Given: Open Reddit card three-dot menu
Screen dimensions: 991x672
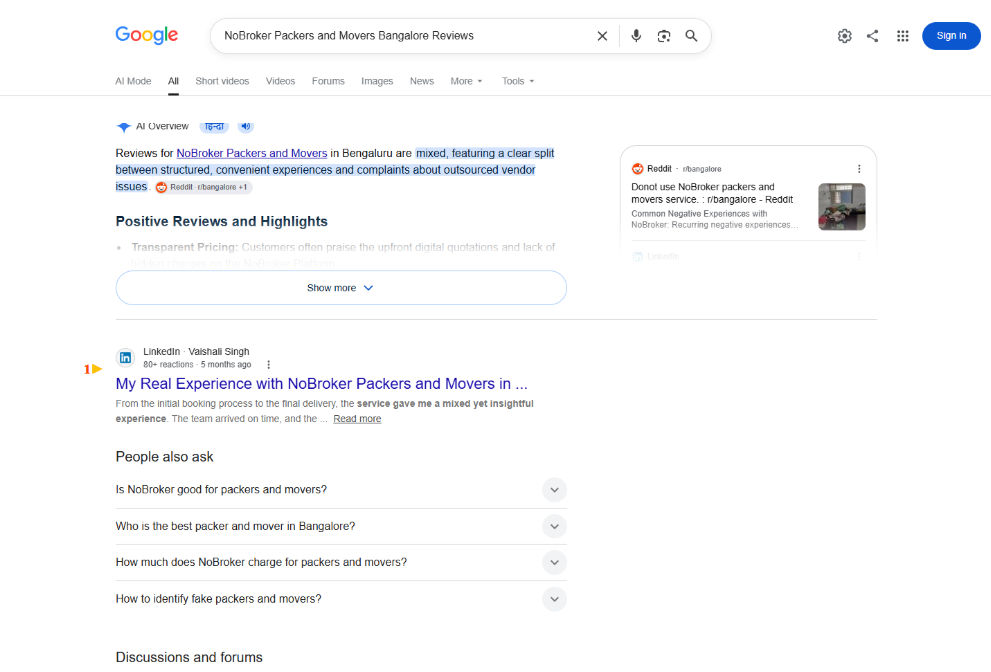Looking at the screenshot, I should pos(859,169).
